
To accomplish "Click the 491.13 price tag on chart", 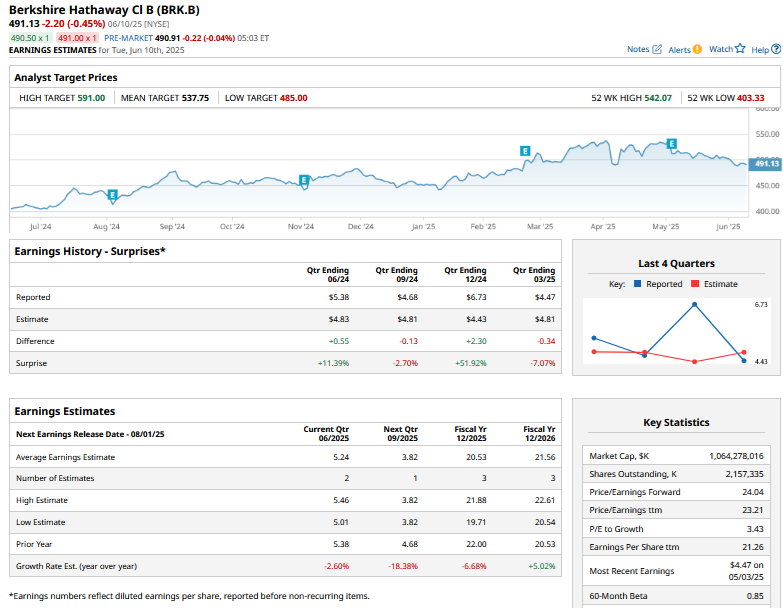I will pyautogui.click(x=766, y=164).
